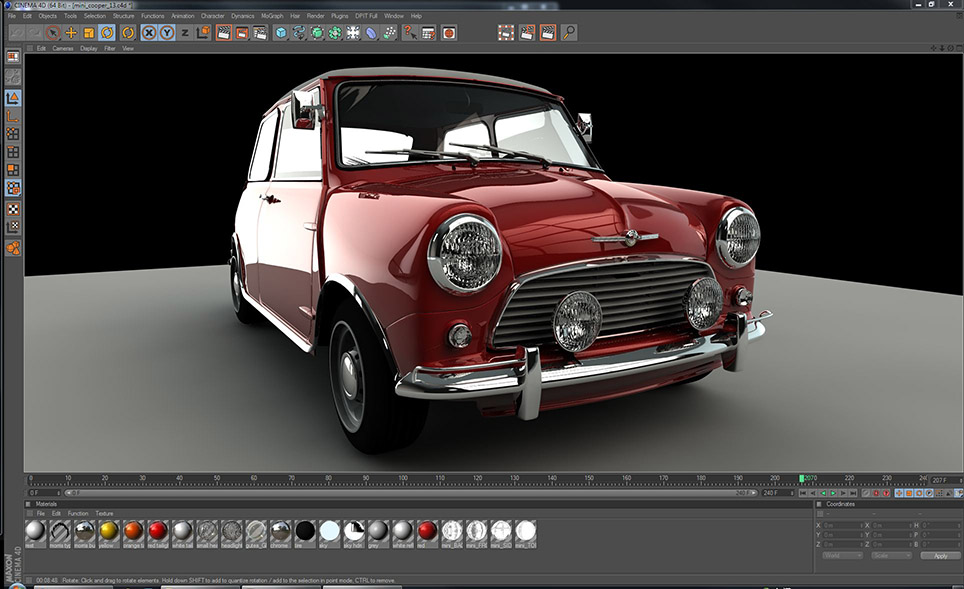This screenshot has height=589, width=964.
Task: Click the Render Settings clapperboard icon
Action: pyautogui.click(x=259, y=32)
